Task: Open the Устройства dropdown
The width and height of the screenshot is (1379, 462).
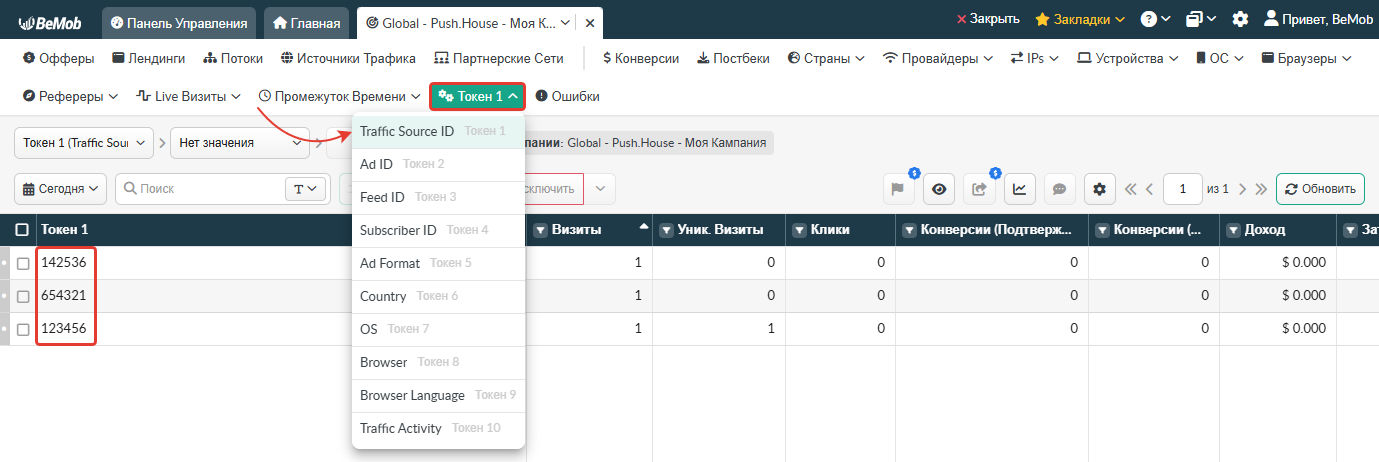Action: (1127, 59)
